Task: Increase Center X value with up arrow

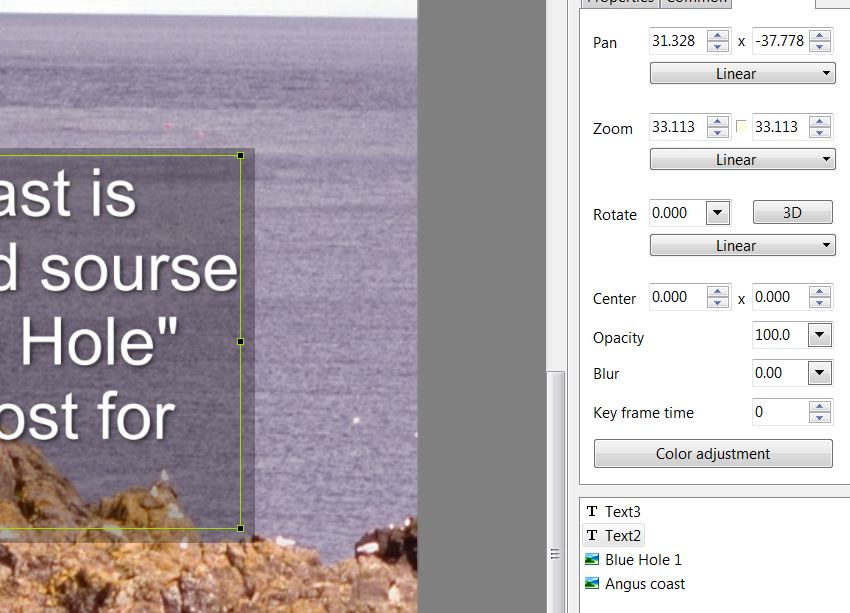Action: coord(718,292)
